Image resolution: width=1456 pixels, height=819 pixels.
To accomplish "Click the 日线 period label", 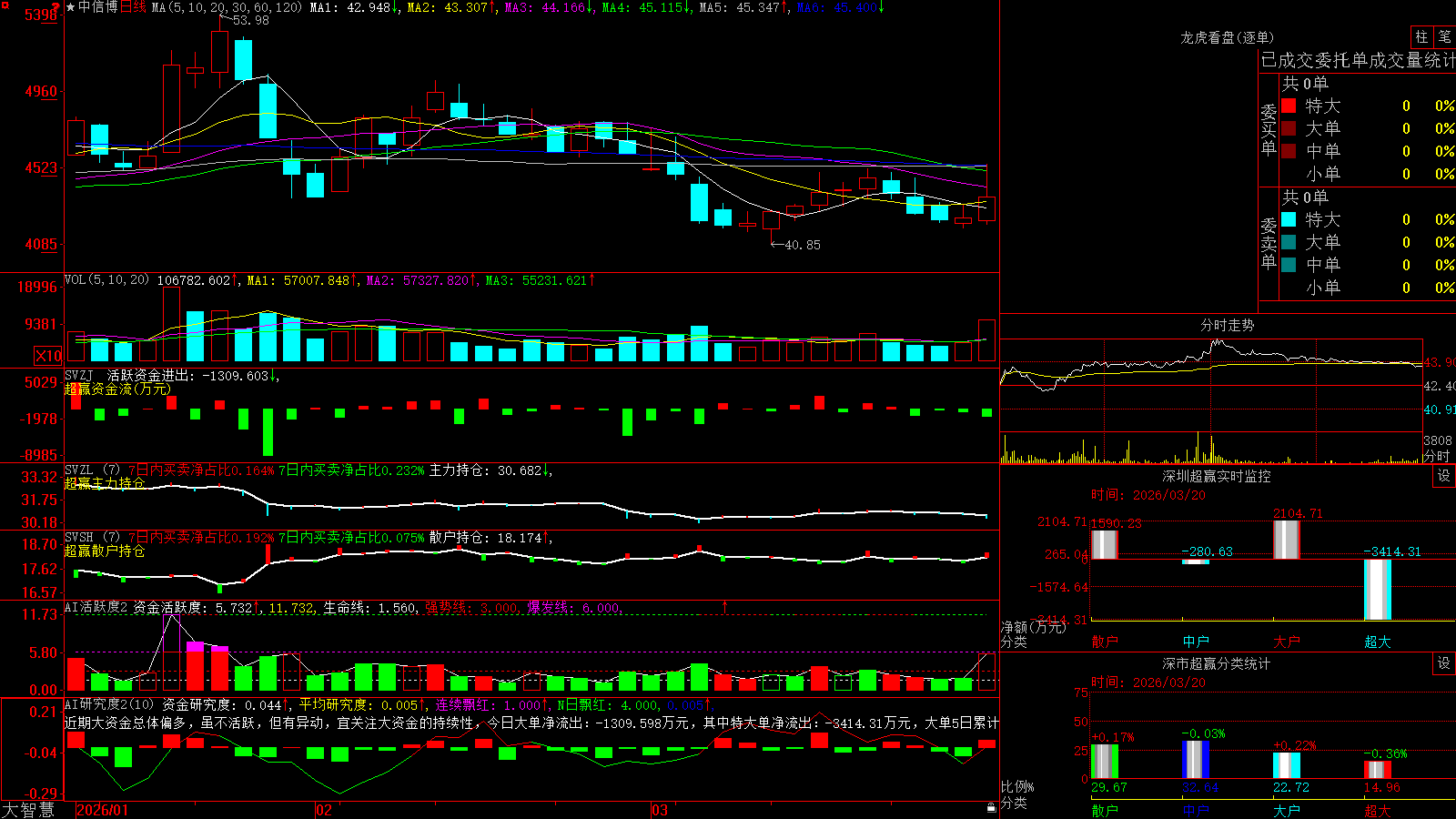I will [133, 7].
